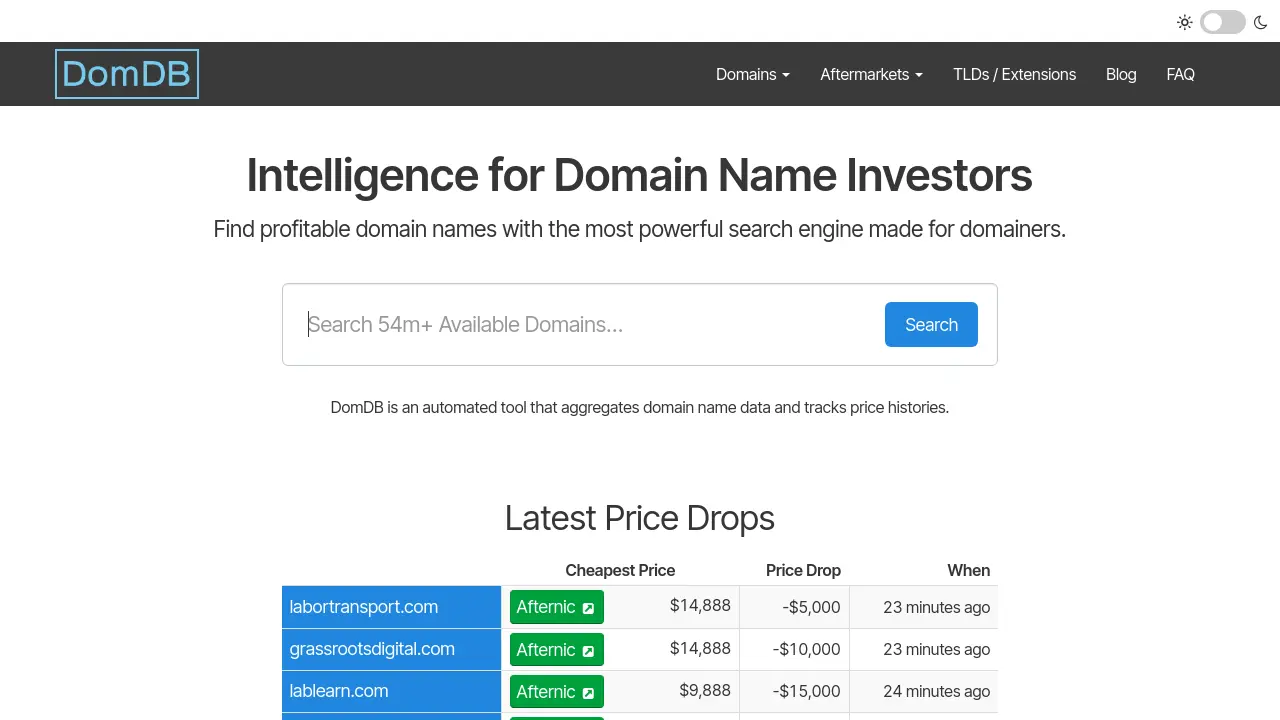Open the FAQ page
The height and width of the screenshot is (720, 1280).
pos(1180,74)
